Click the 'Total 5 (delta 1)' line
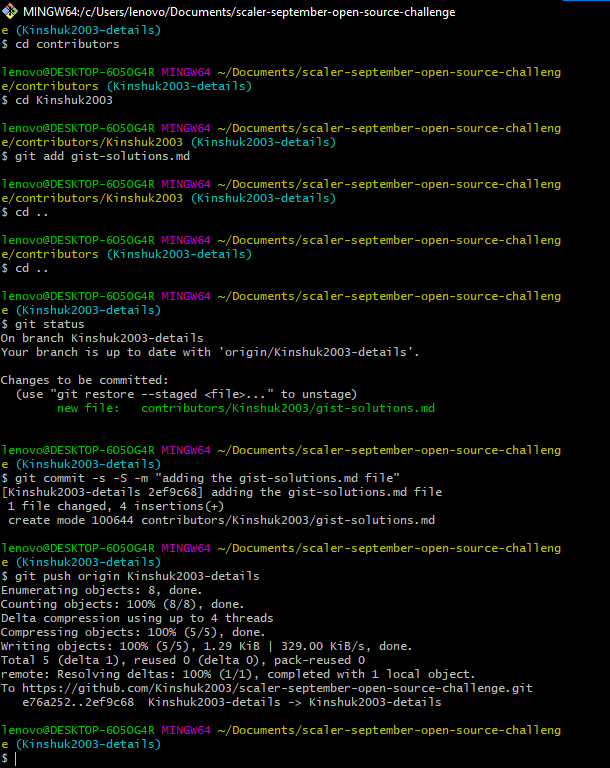 tap(183, 660)
